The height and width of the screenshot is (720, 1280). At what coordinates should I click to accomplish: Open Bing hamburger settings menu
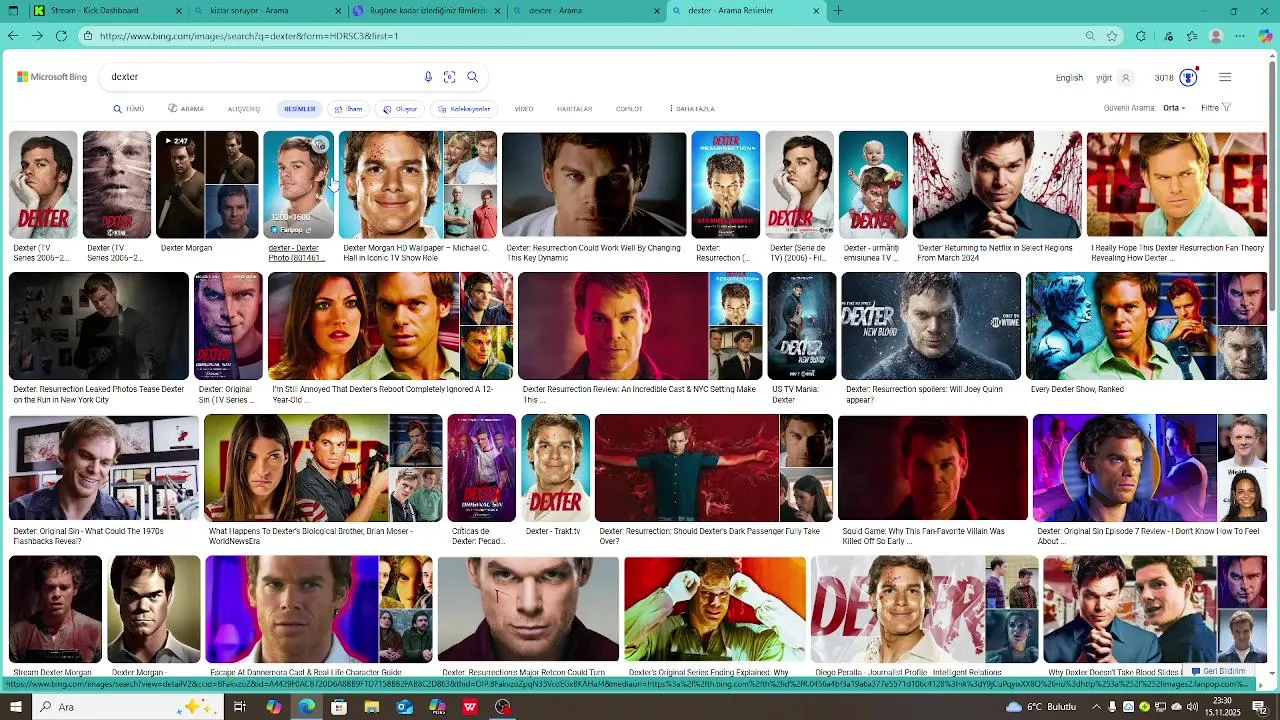pos(1225,77)
